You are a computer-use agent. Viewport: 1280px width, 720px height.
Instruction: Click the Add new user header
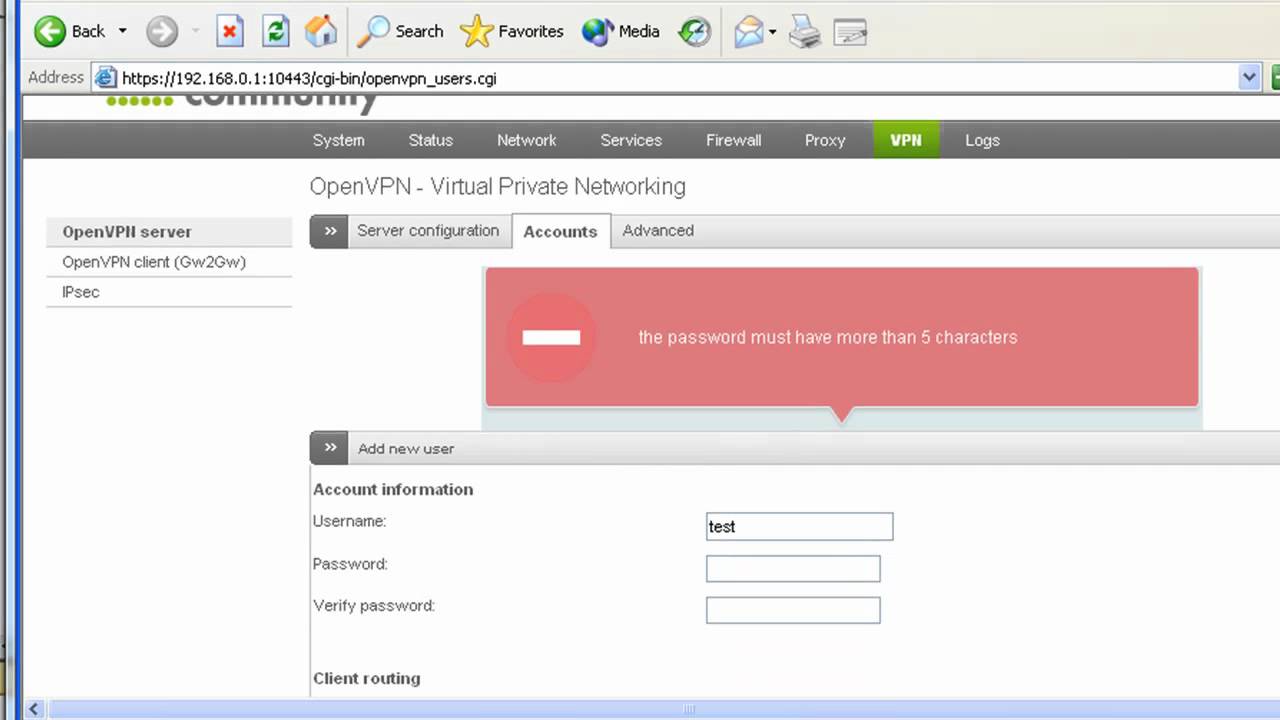click(406, 449)
